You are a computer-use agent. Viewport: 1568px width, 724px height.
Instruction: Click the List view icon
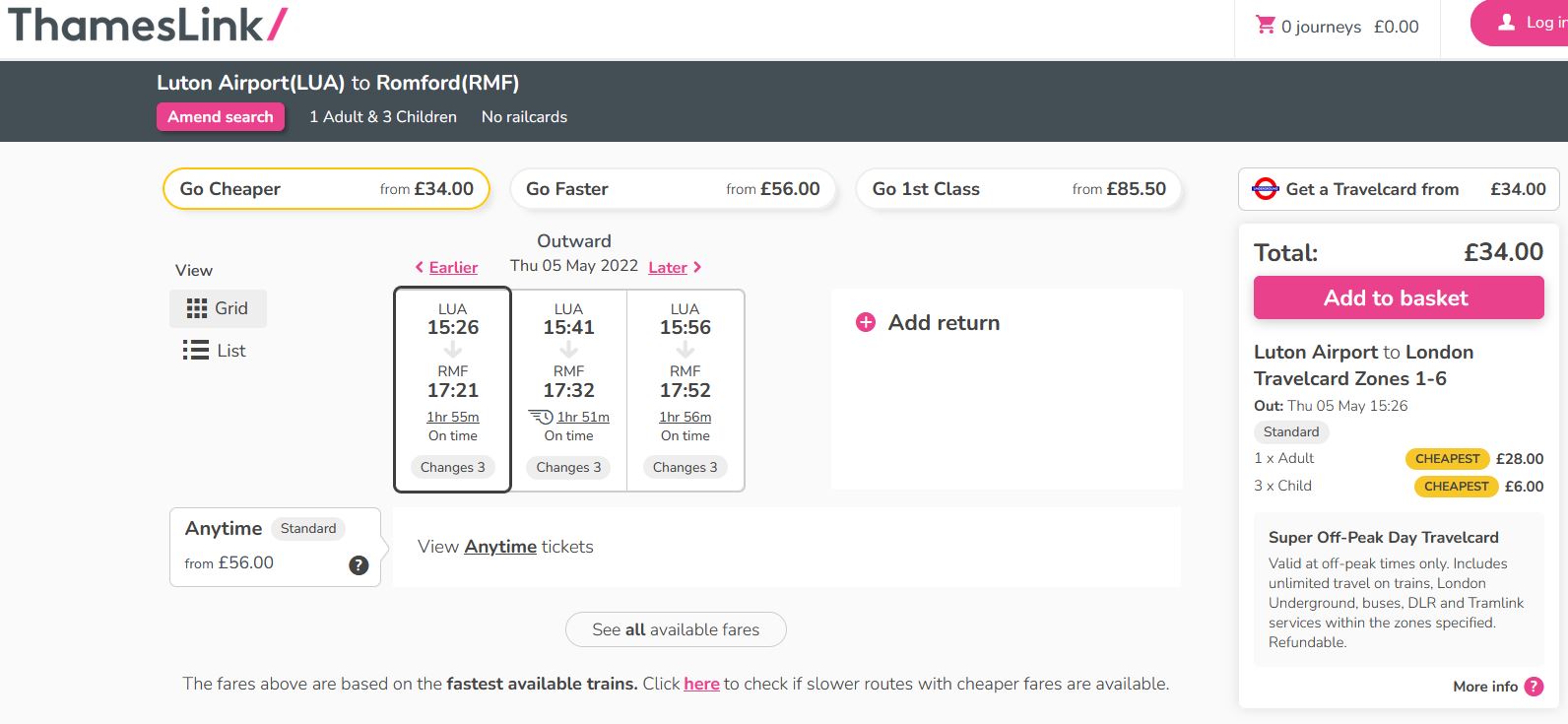pyautogui.click(x=195, y=350)
